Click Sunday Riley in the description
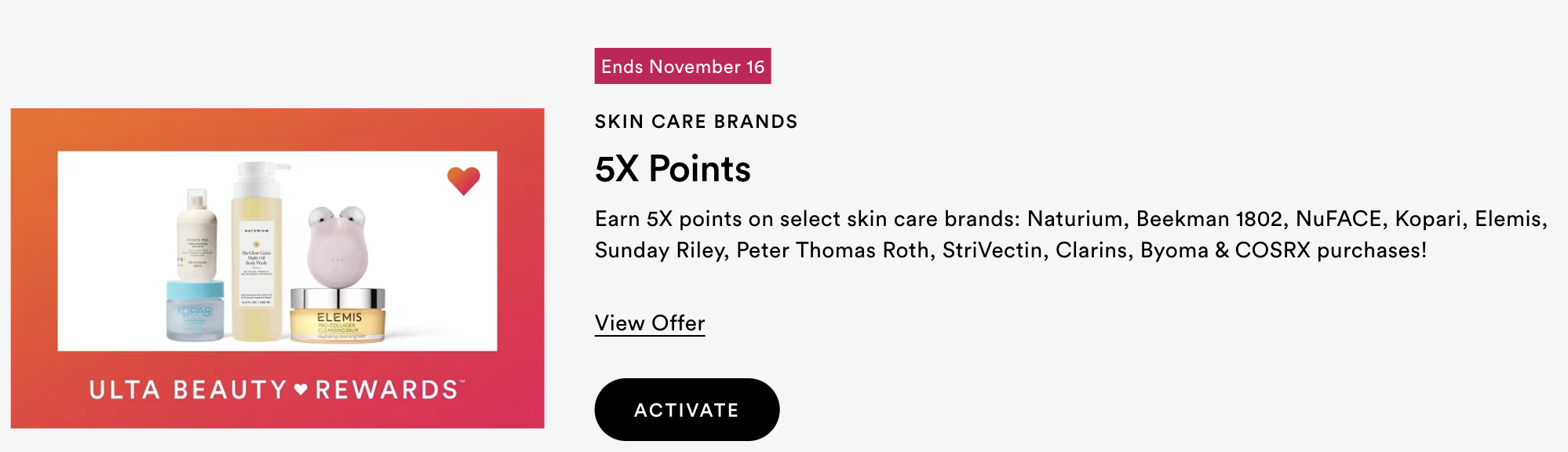This screenshot has height=452, width=1568. 659,251
